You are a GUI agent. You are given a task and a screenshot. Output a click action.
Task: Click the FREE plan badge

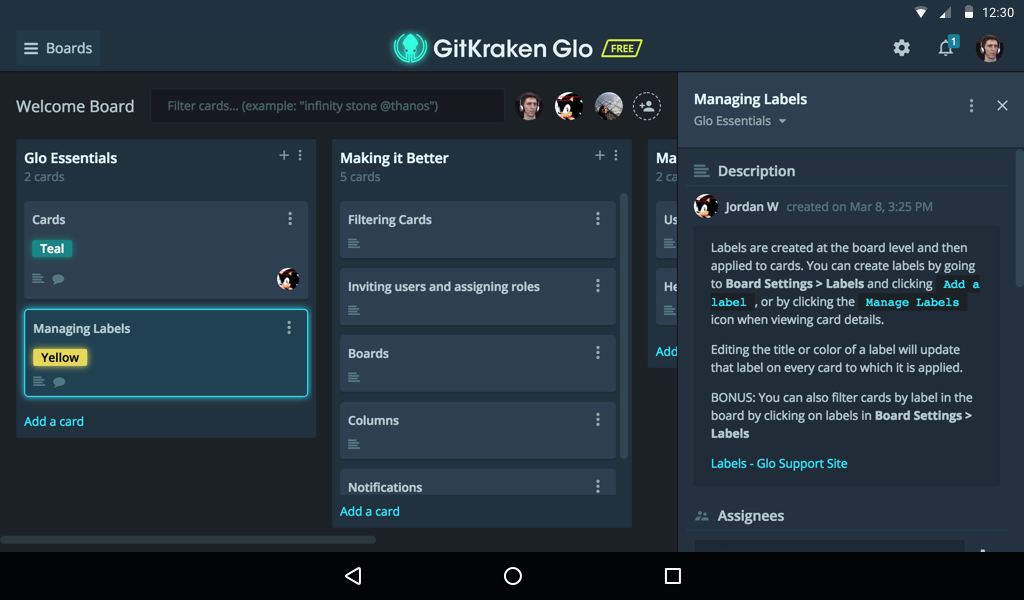622,48
